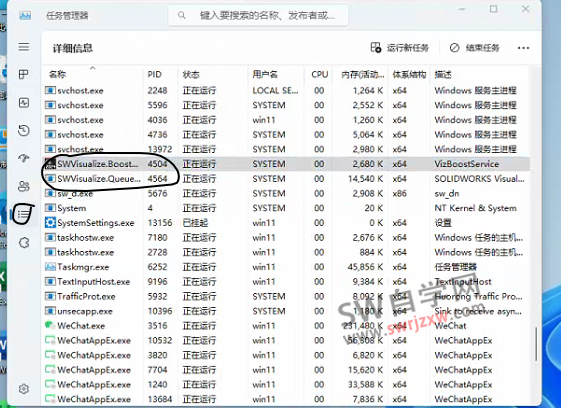Screen dimensions: 561x408
Task: Sort by the 内存 column header
Action: point(361,74)
